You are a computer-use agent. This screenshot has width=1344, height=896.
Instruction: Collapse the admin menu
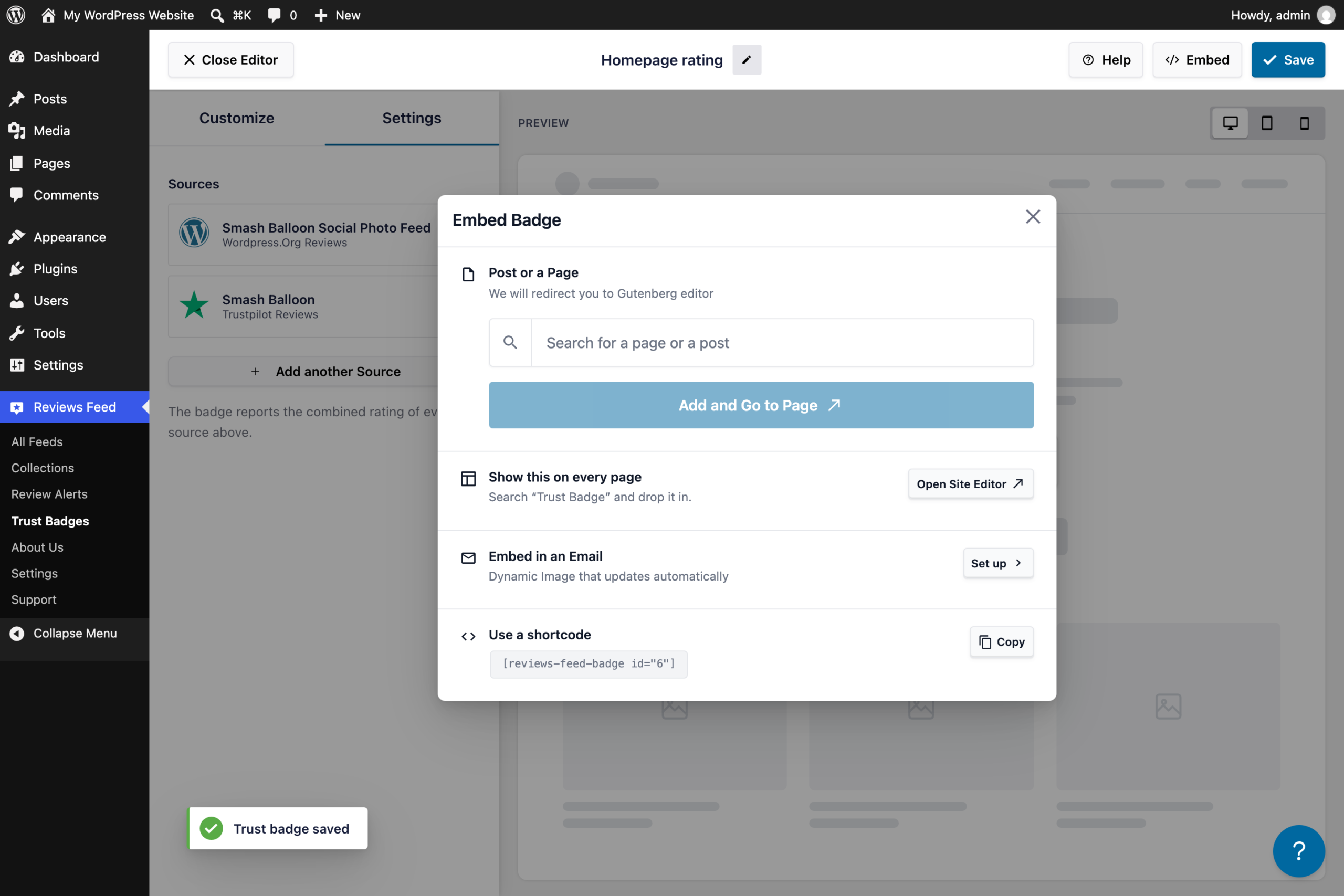pyautogui.click(x=74, y=633)
